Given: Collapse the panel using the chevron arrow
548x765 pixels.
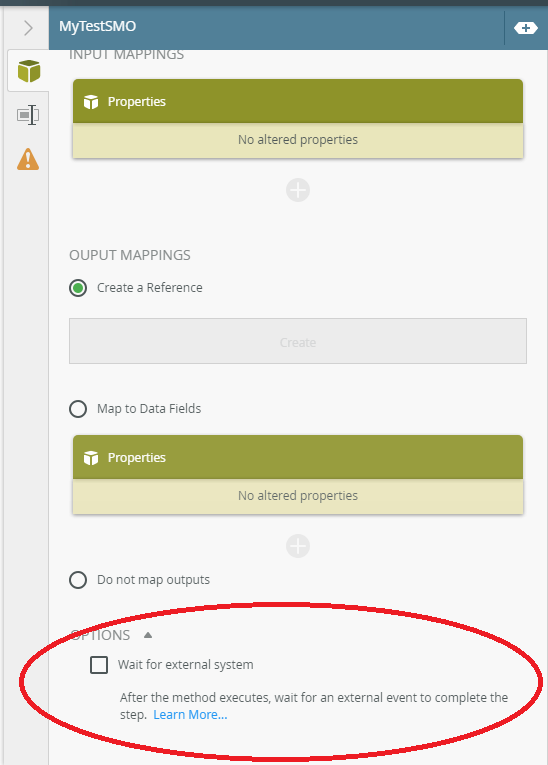Looking at the screenshot, I should click(x=28, y=28).
